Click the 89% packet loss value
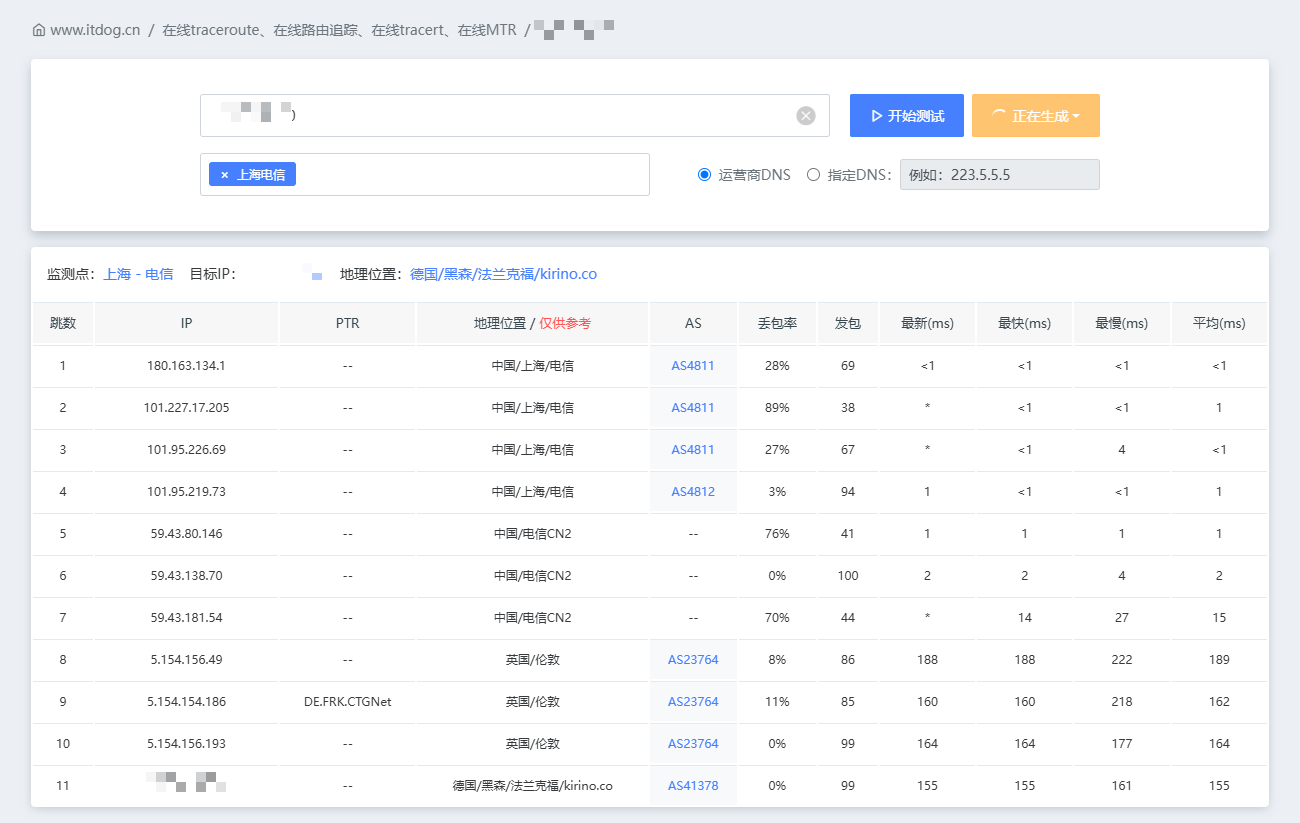The height and width of the screenshot is (823, 1300). point(777,408)
